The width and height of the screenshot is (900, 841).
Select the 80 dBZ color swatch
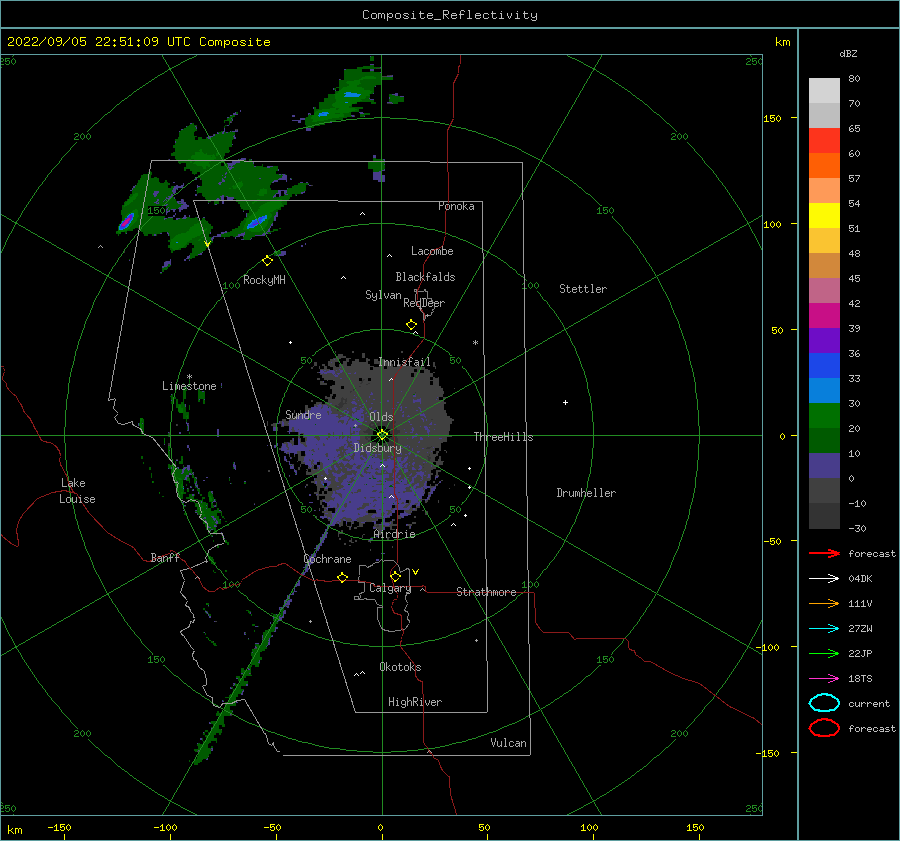(x=824, y=90)
